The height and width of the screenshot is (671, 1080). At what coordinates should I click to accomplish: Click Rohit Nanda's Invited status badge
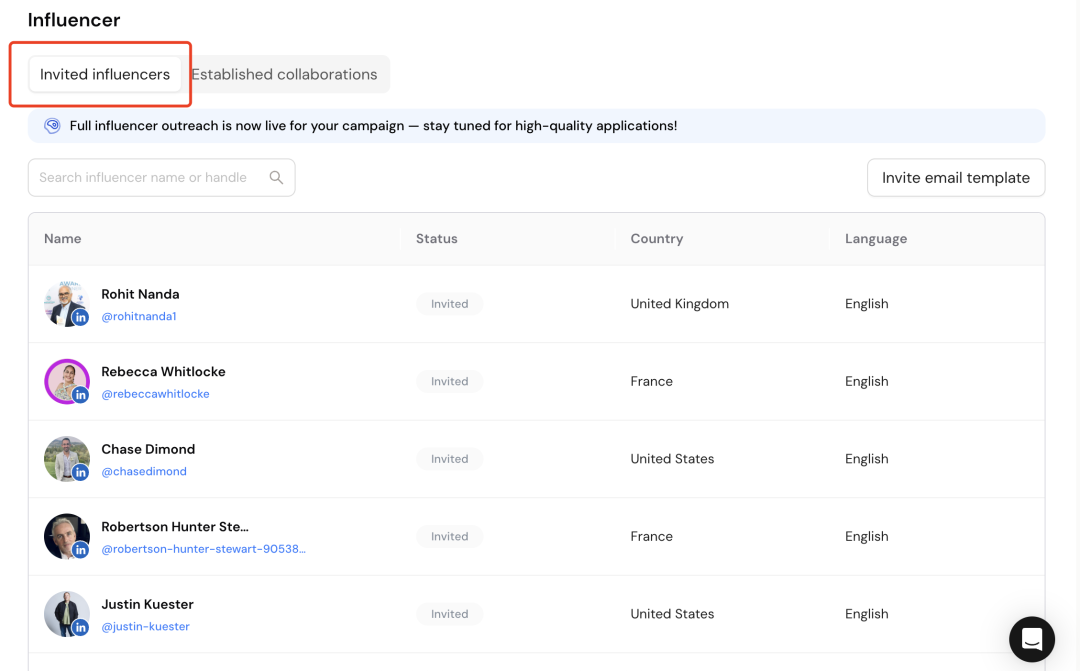449,304
